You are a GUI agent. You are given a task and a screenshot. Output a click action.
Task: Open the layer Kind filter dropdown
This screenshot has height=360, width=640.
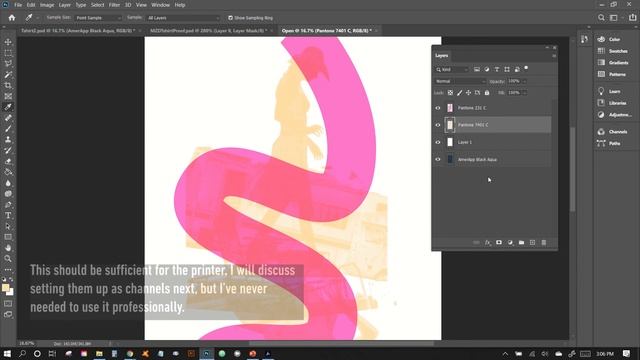click(x=452, y=69)
